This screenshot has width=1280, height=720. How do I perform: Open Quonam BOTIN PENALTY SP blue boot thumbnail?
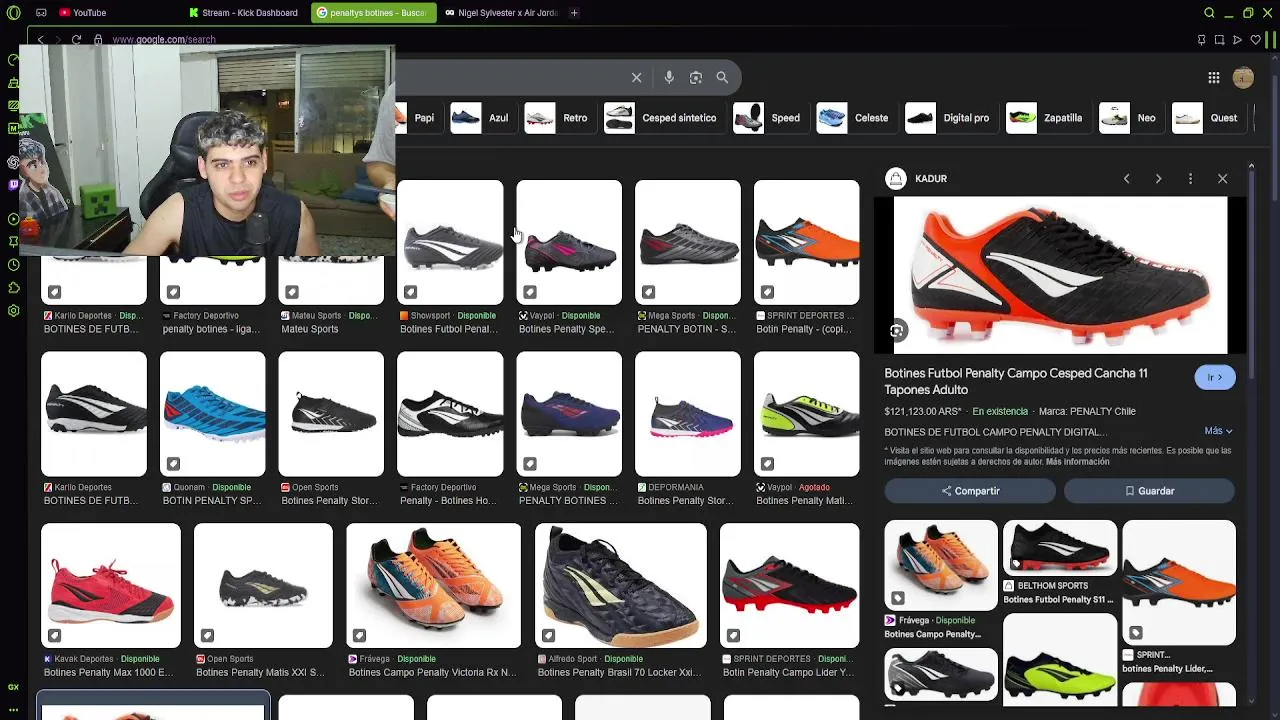[x=213, y=413]
